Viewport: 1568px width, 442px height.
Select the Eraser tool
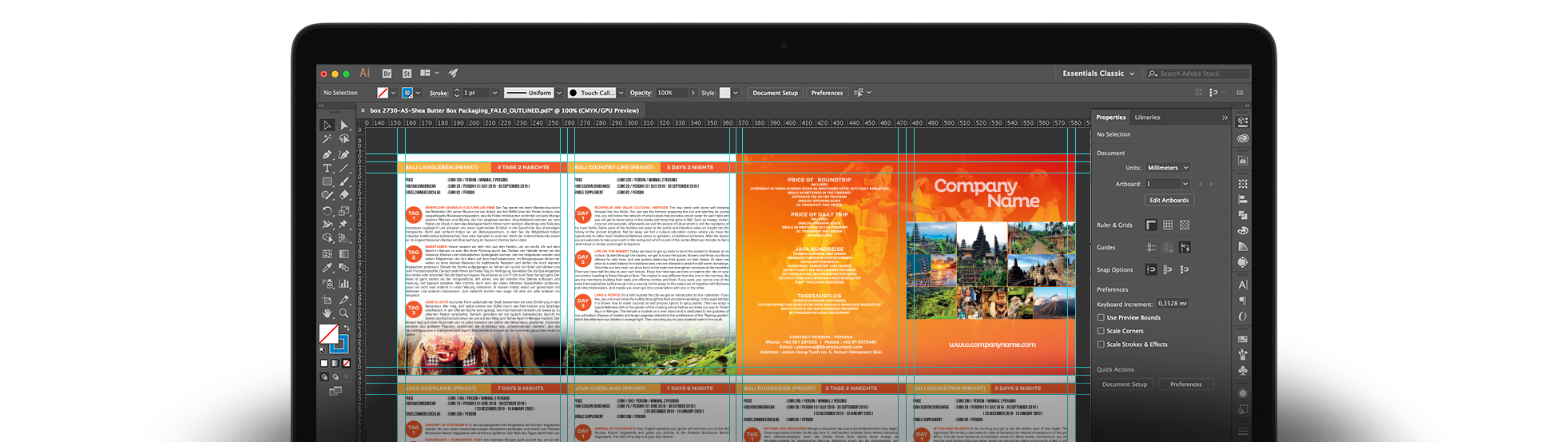344,195
